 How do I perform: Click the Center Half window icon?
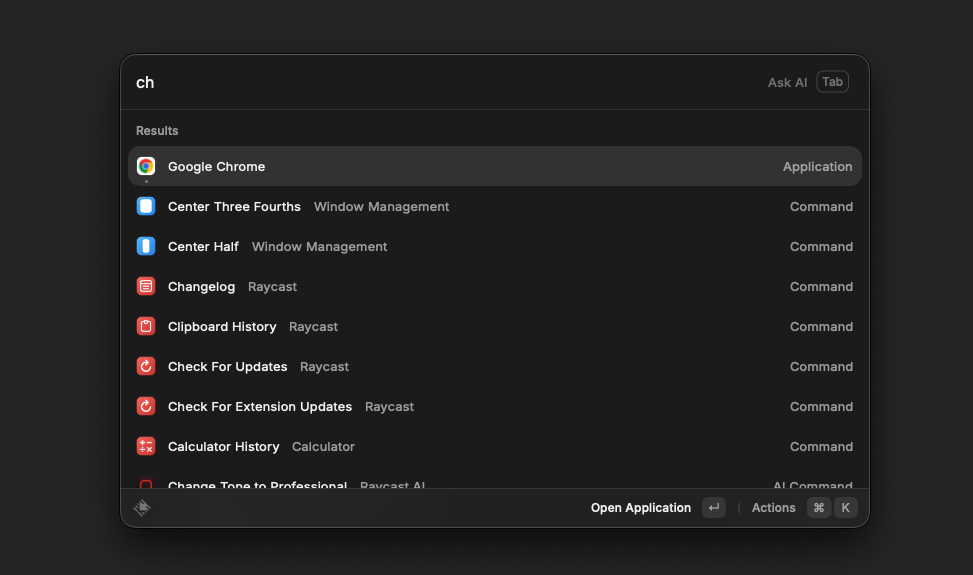click(x=146, y=246)
